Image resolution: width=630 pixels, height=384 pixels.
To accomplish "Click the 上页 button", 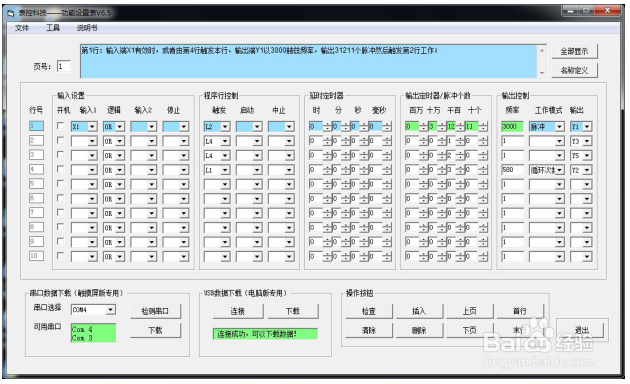I will tap(470, 311).
